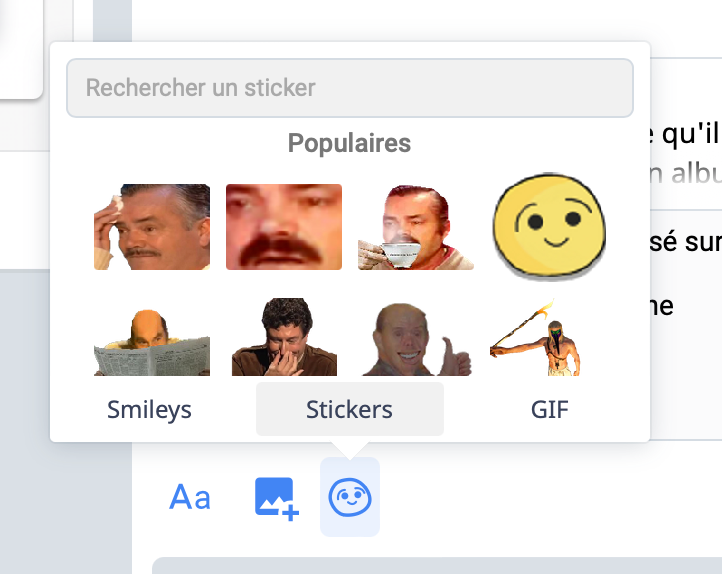The width and height of the screenshot is (722, 574).
Task: Switch to the Smileys tab
Action: [x=149, y=409]
